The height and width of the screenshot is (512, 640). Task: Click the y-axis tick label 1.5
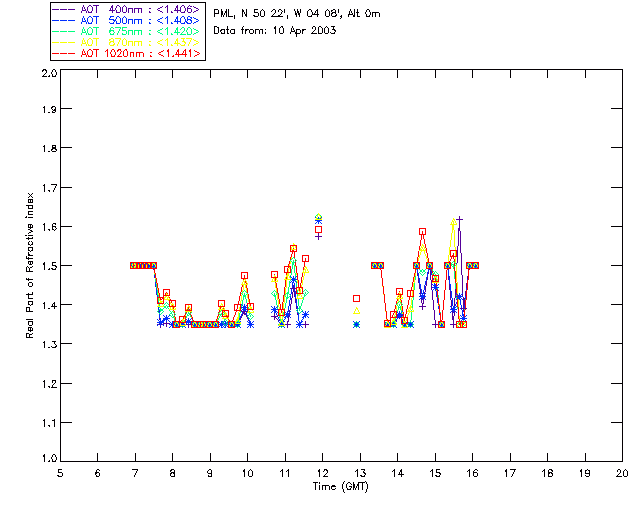tap(49, 266)
